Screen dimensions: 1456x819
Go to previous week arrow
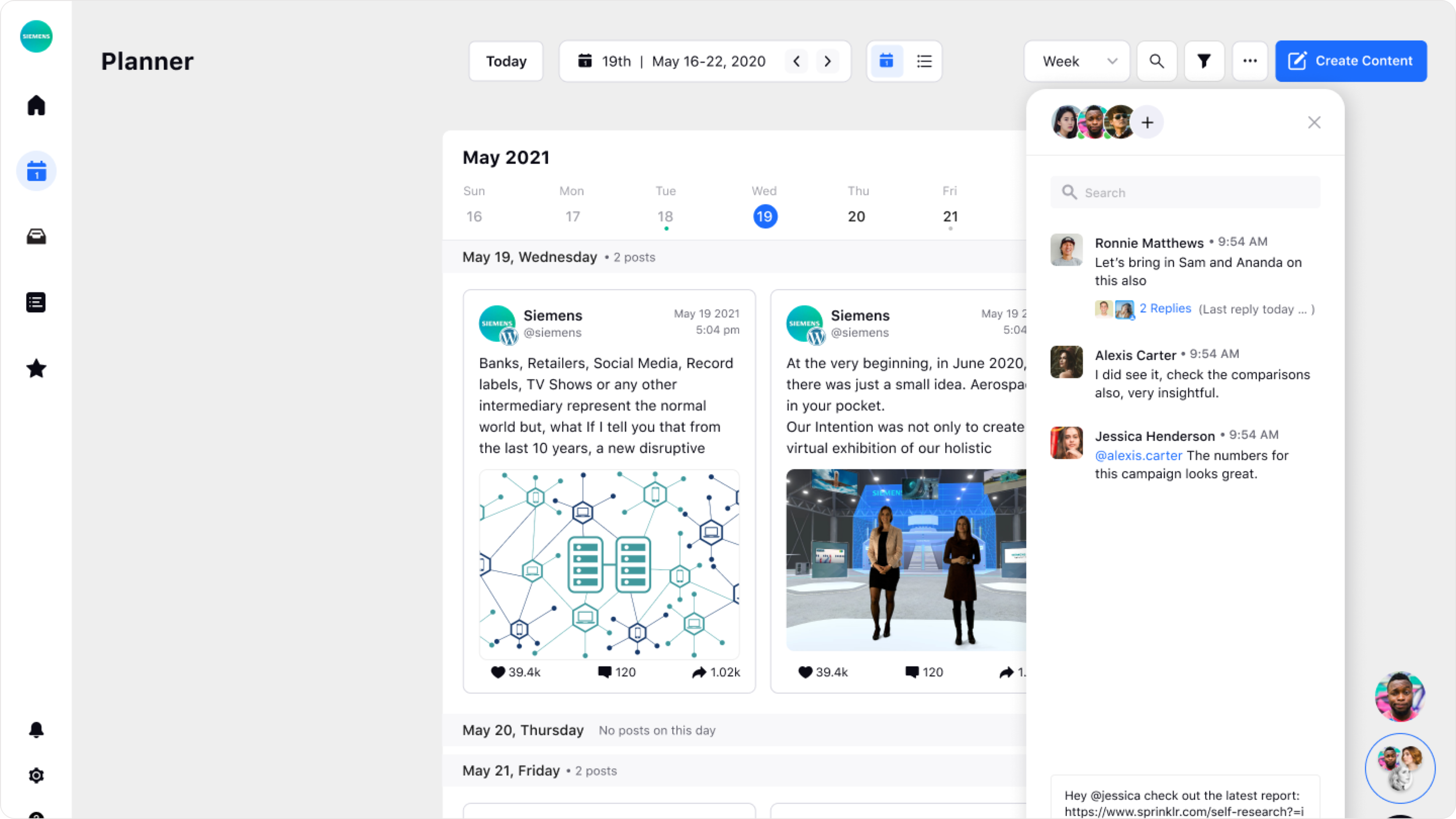pos(796,61)
